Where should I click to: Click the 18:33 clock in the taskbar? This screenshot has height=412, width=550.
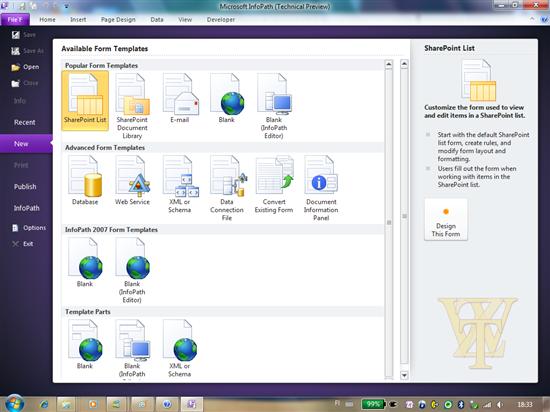(525, 405)
